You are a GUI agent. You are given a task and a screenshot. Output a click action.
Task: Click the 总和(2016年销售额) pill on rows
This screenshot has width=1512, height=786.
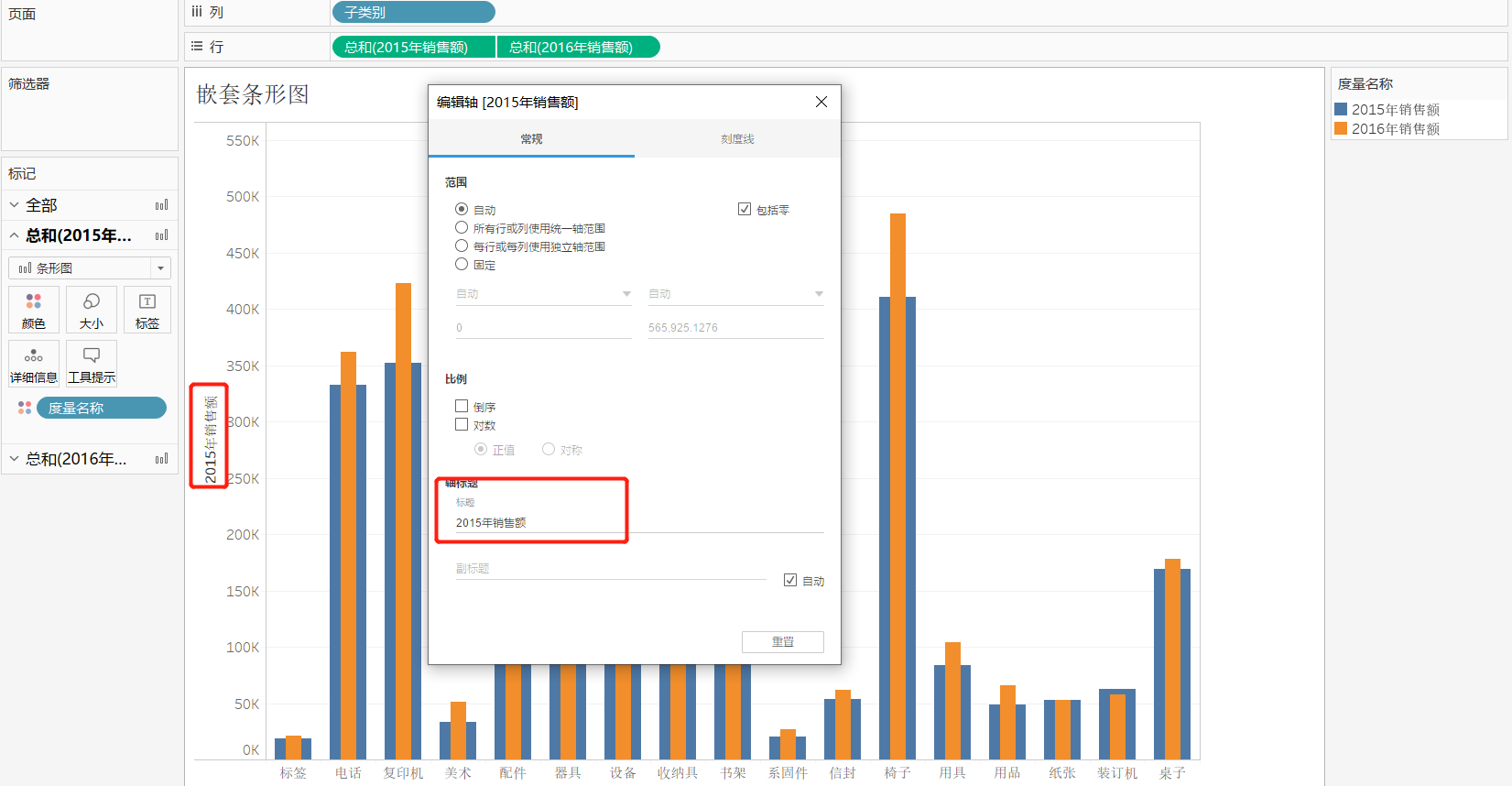[x=579, y=47]
